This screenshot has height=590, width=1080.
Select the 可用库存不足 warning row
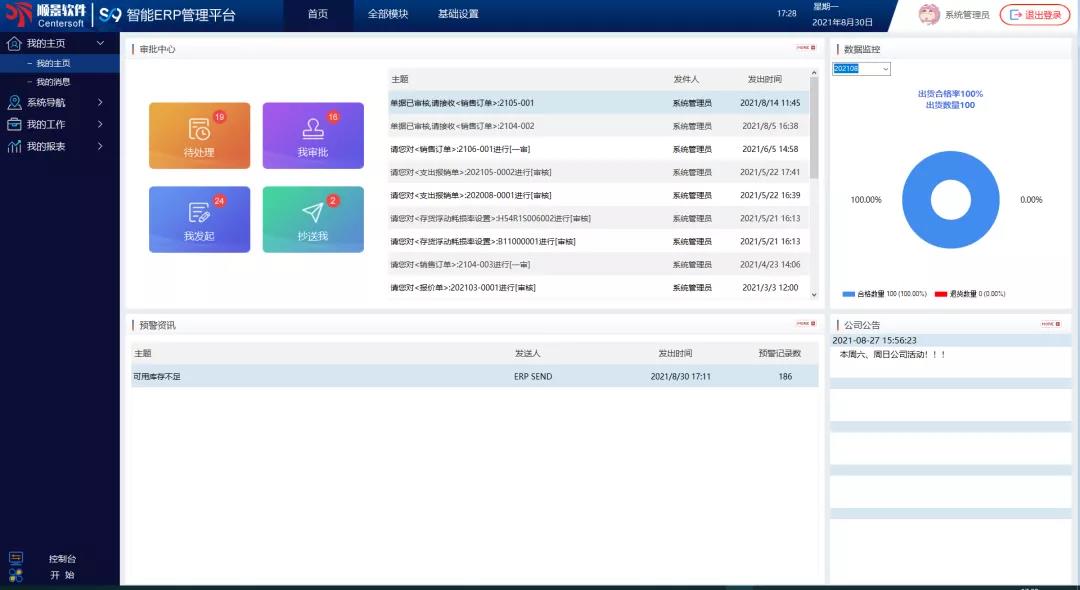click(x=474, y=376)
